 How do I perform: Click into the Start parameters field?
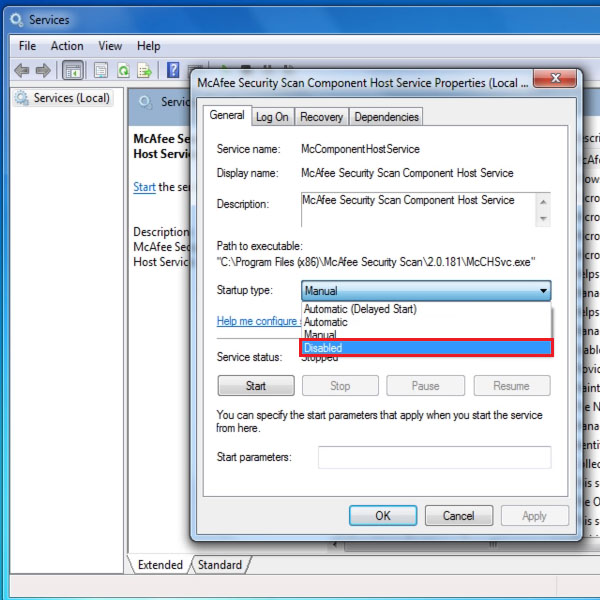pyautogui.click(x=434, y=457)
